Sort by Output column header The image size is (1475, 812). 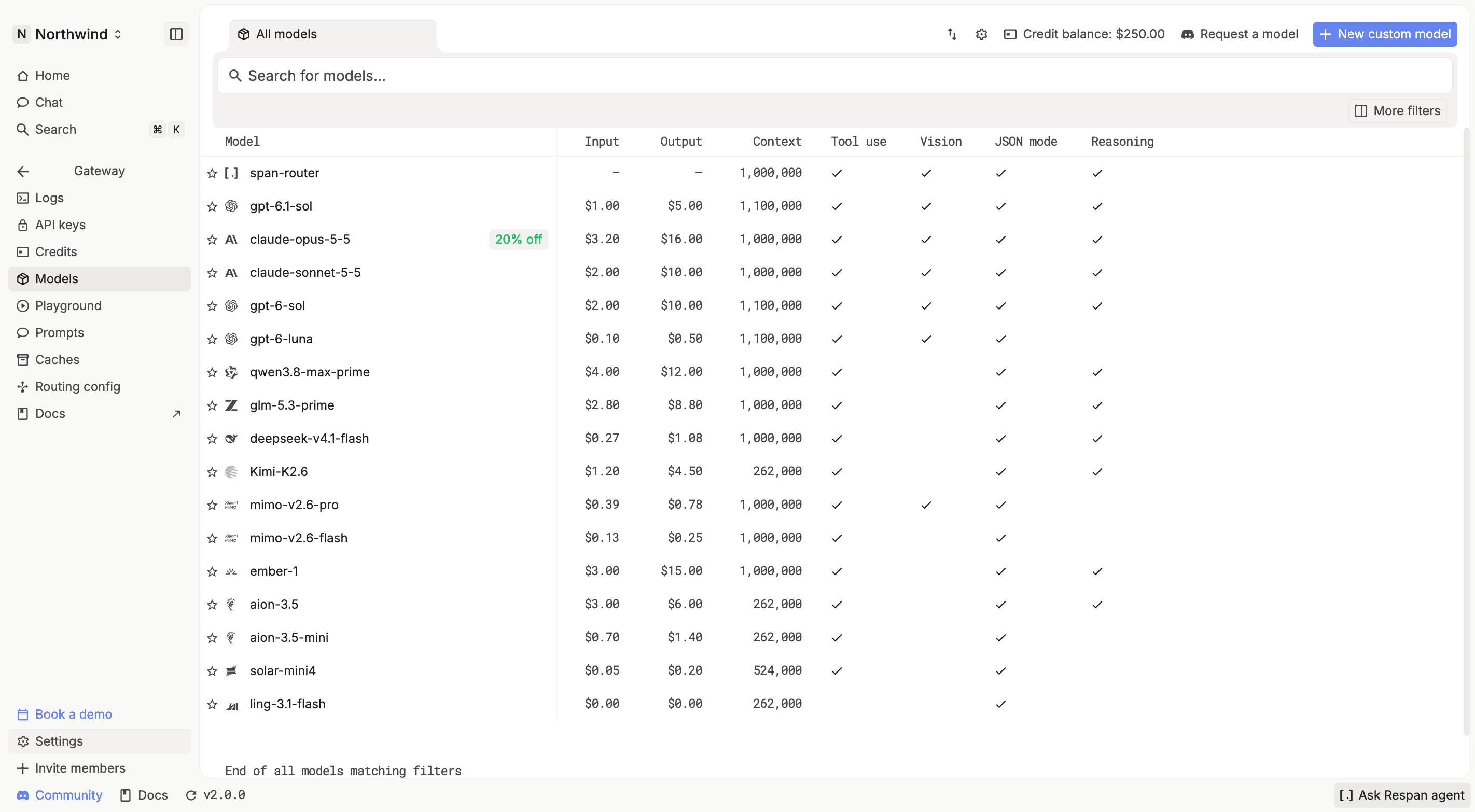[681, 142]
